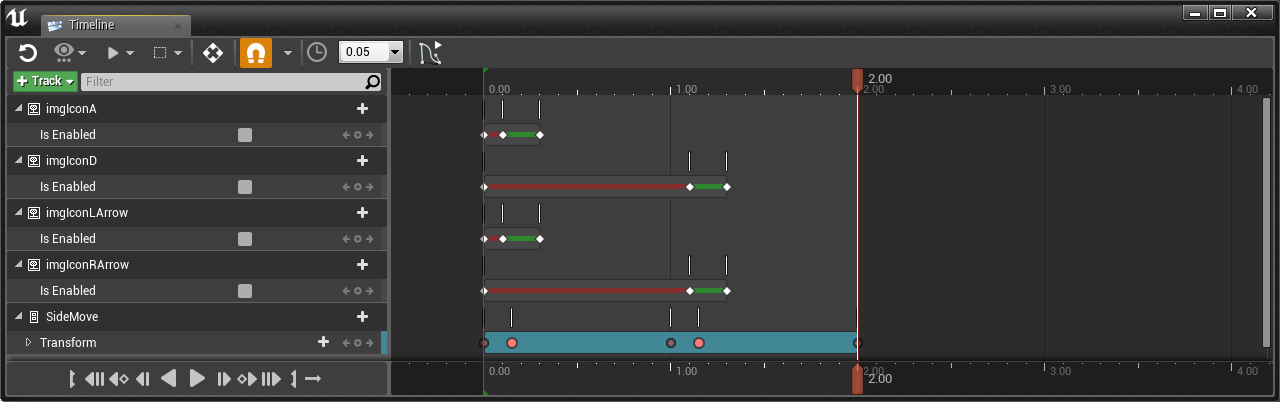
Task: Add key on imgIconA Is Enabled row
Action: 357,135
